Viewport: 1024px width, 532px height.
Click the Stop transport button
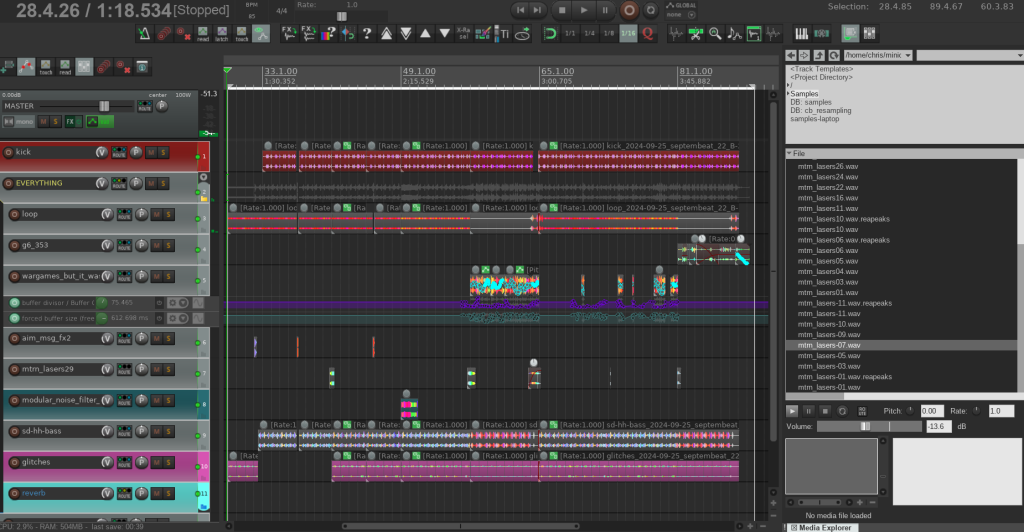pos(562,10)
